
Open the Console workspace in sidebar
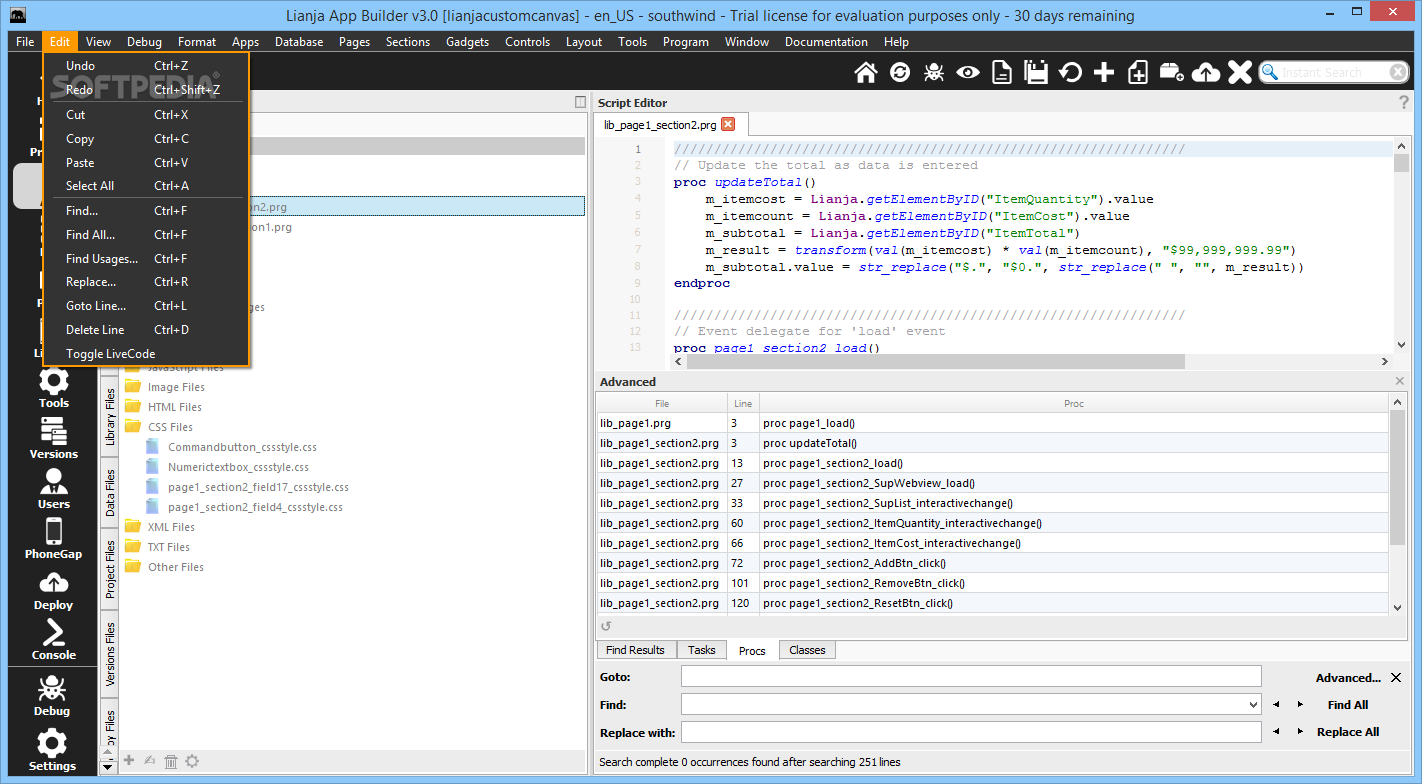[53, 640]
